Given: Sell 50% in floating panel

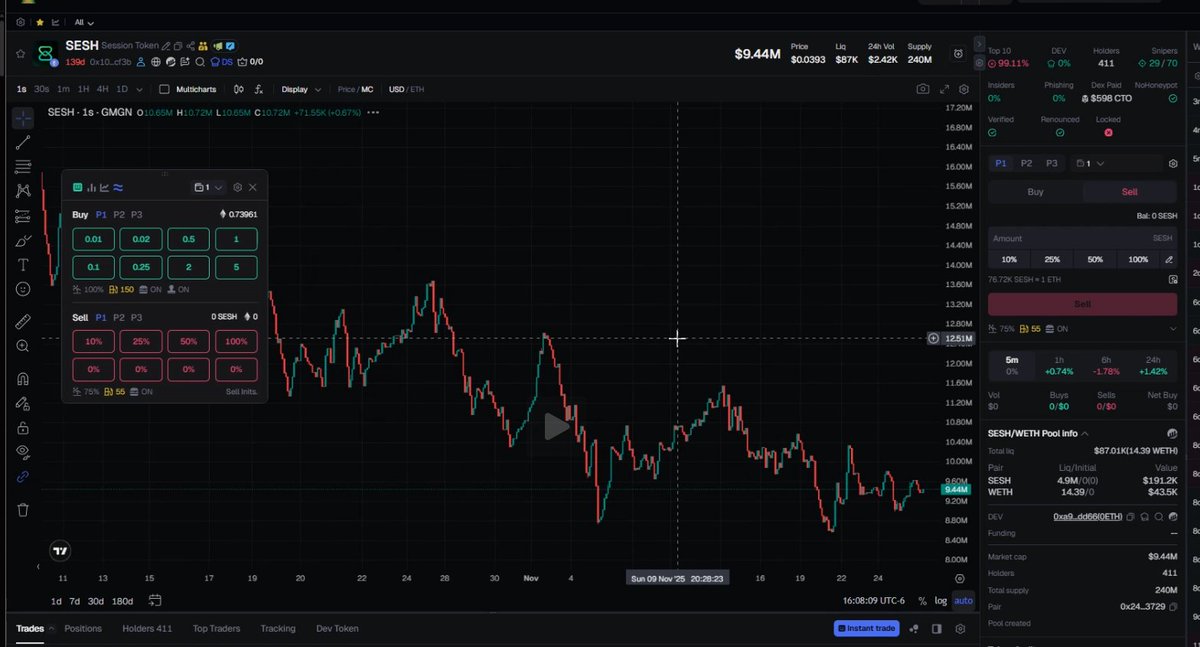Looking at the screenshot, I should 189,342.
